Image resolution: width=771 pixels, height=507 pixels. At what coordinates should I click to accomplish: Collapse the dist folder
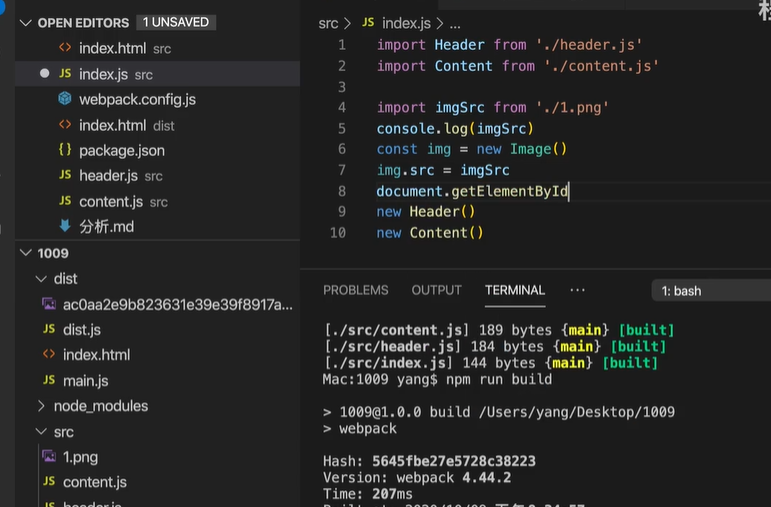pyautogui.click(x=41, y=279)
